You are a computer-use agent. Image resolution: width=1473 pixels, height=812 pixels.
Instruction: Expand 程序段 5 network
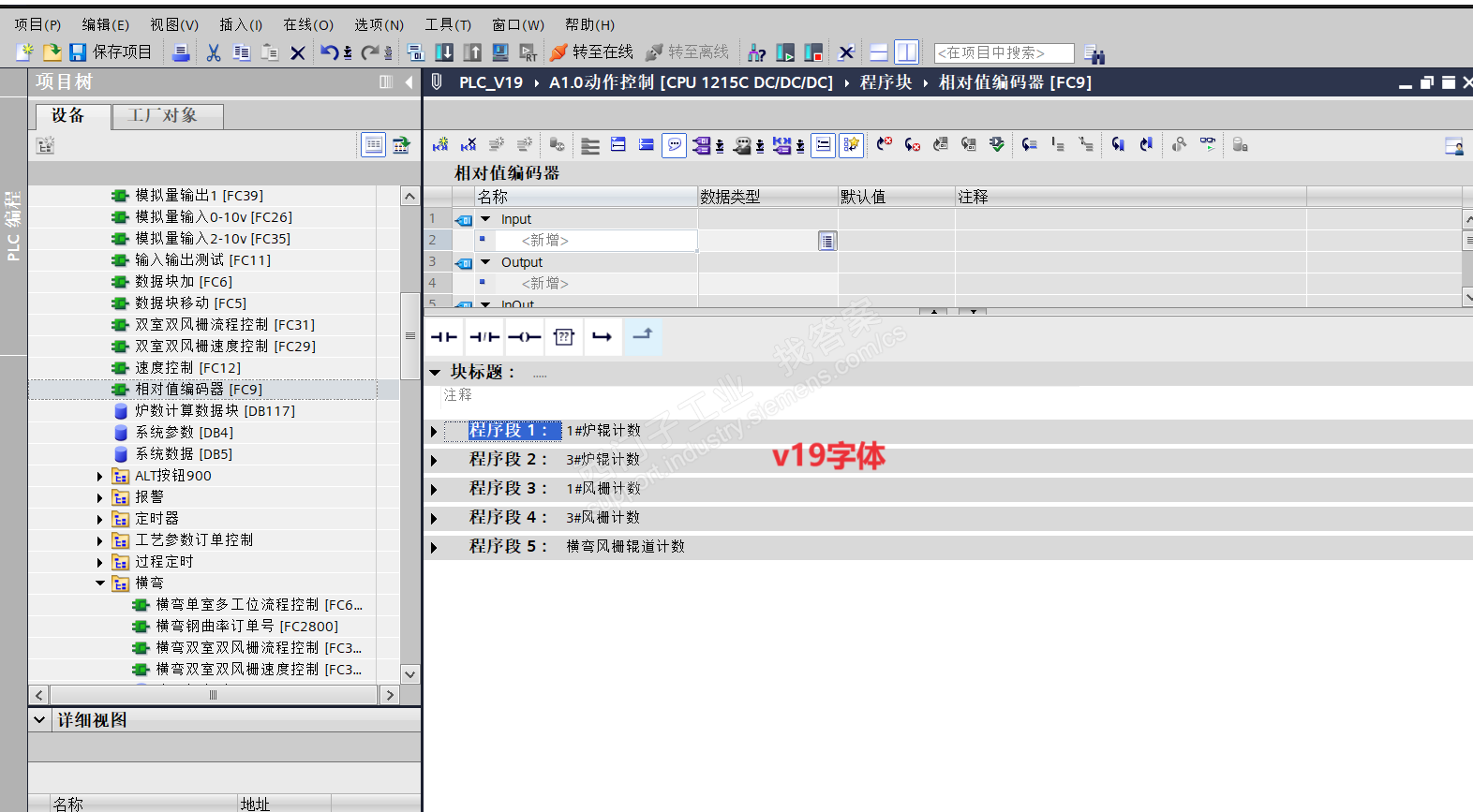coord(434,548)
